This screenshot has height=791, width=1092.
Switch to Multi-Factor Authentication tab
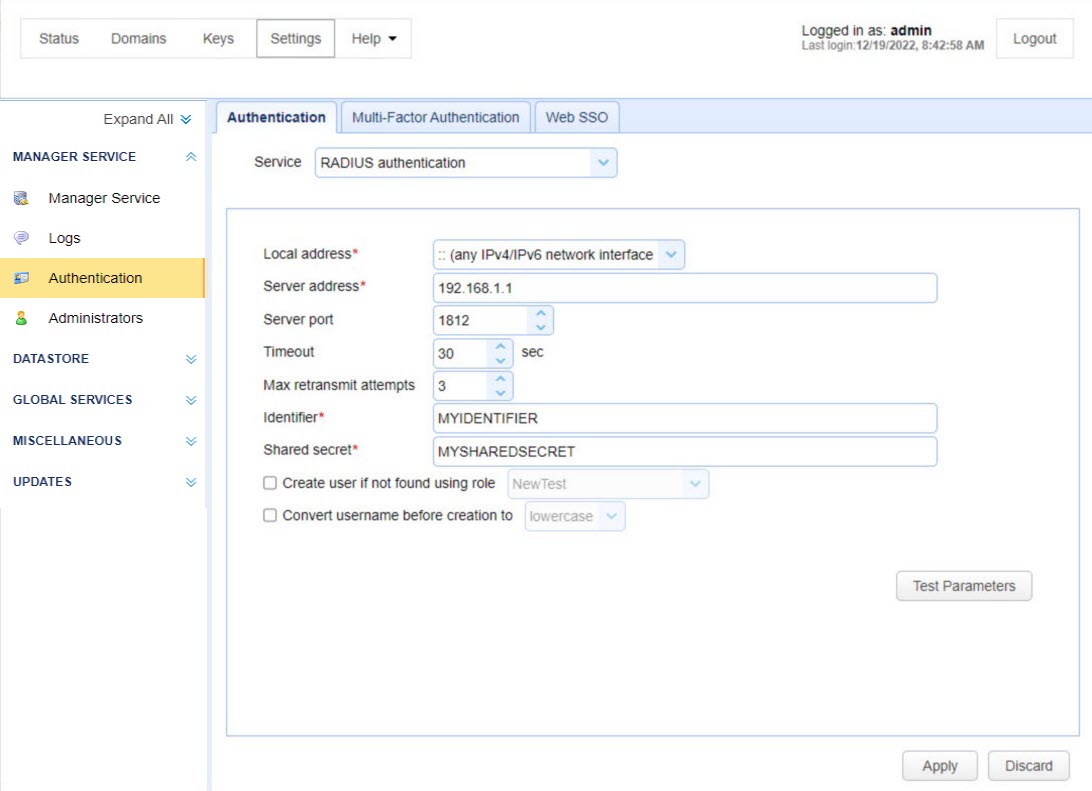click(435, 117)
